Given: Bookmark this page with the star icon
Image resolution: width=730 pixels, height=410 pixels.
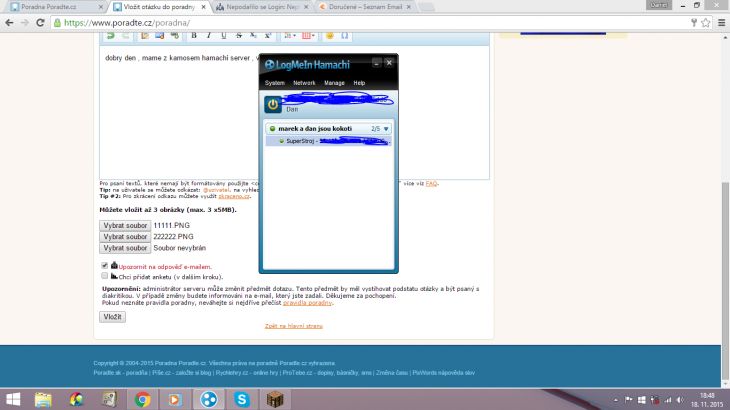Looking at the screenshot, I should 706,22.
